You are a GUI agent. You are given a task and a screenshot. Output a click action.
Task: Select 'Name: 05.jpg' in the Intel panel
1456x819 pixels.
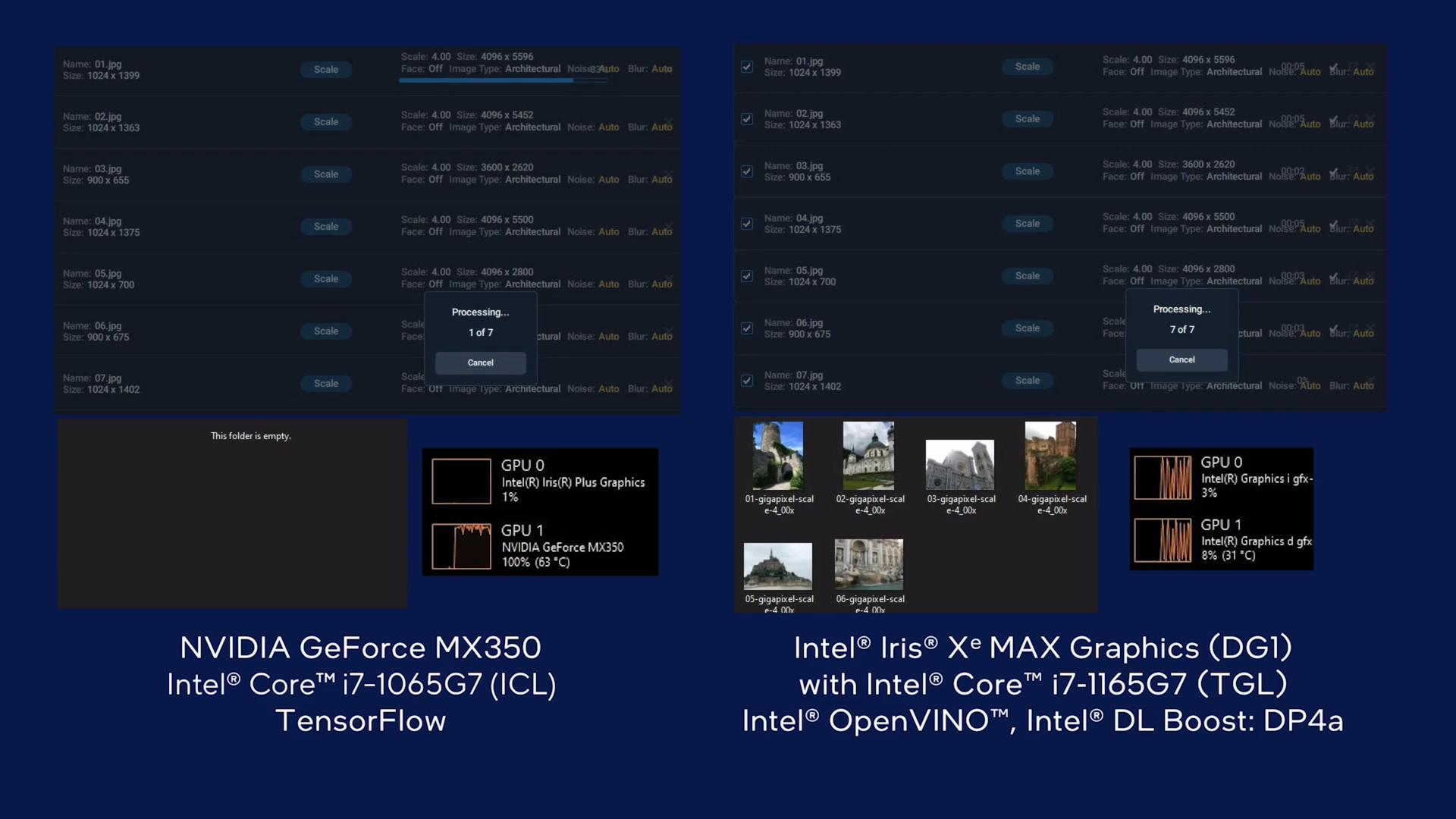(794, 271)
